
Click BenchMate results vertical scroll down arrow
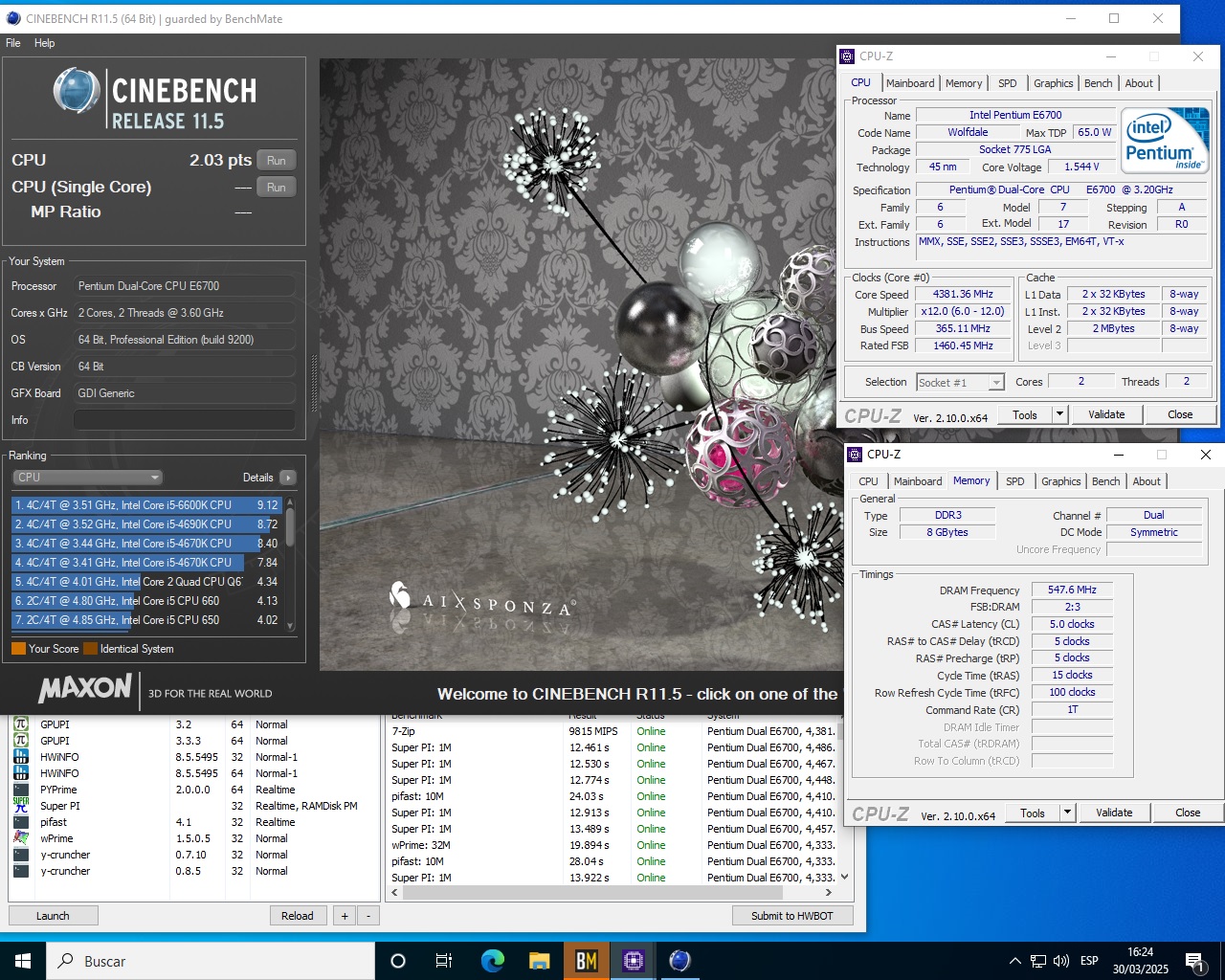tap(844, 877)
